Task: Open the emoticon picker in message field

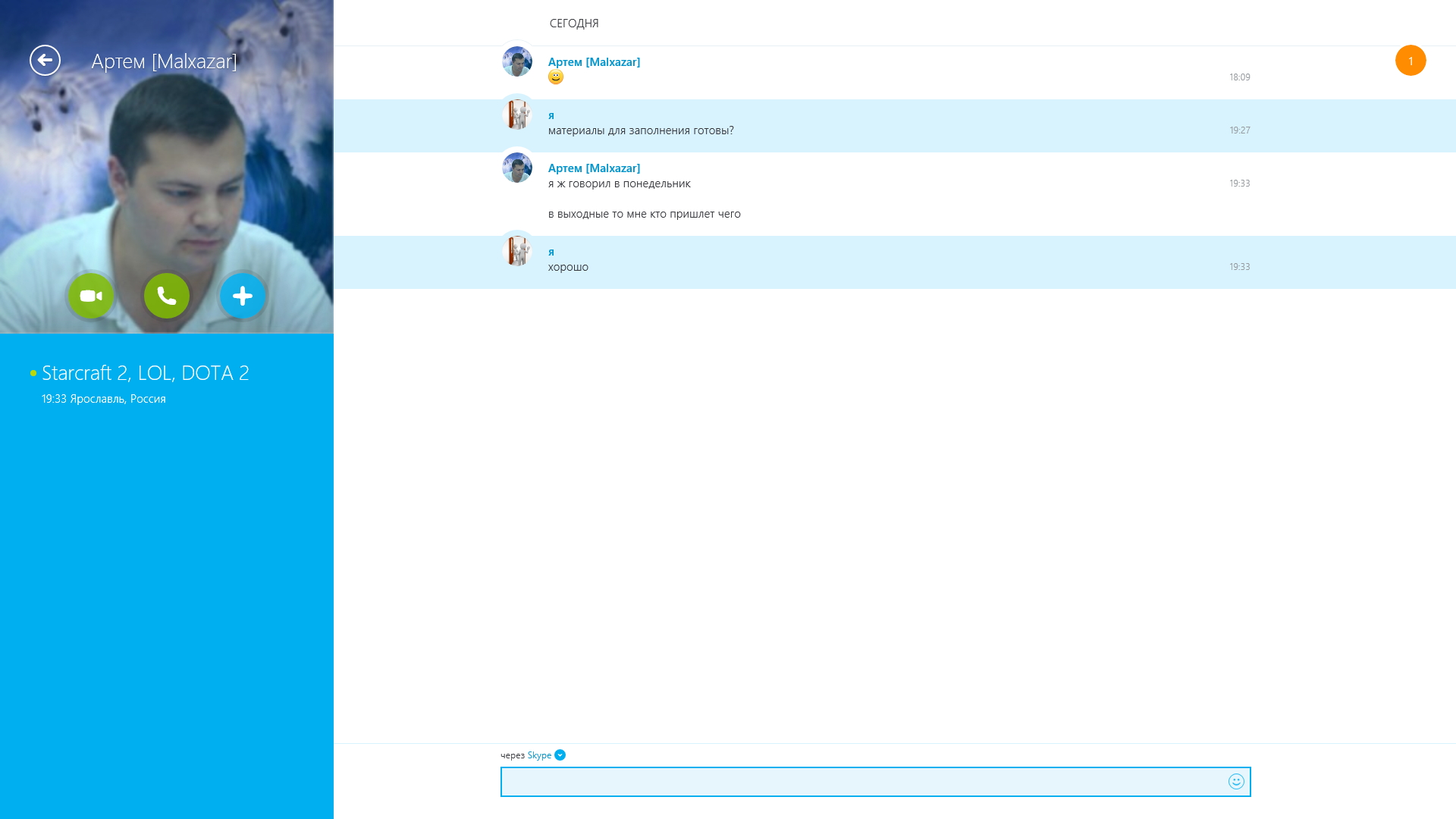Action: [1236, 781]
